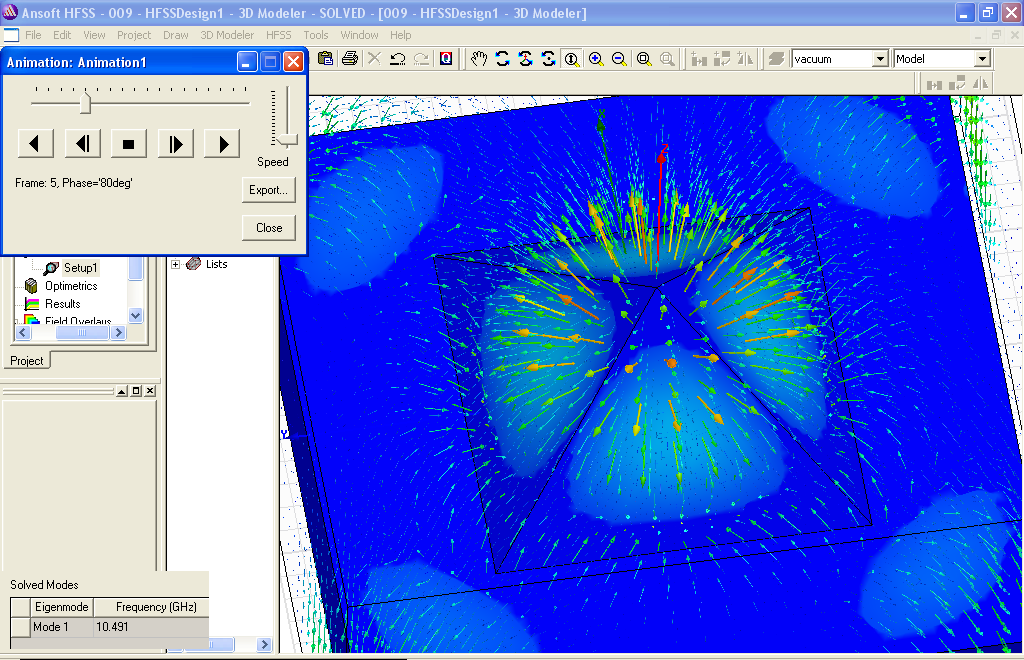
Task: Click the Move objects toolbar icon
Action: point(699,59)
